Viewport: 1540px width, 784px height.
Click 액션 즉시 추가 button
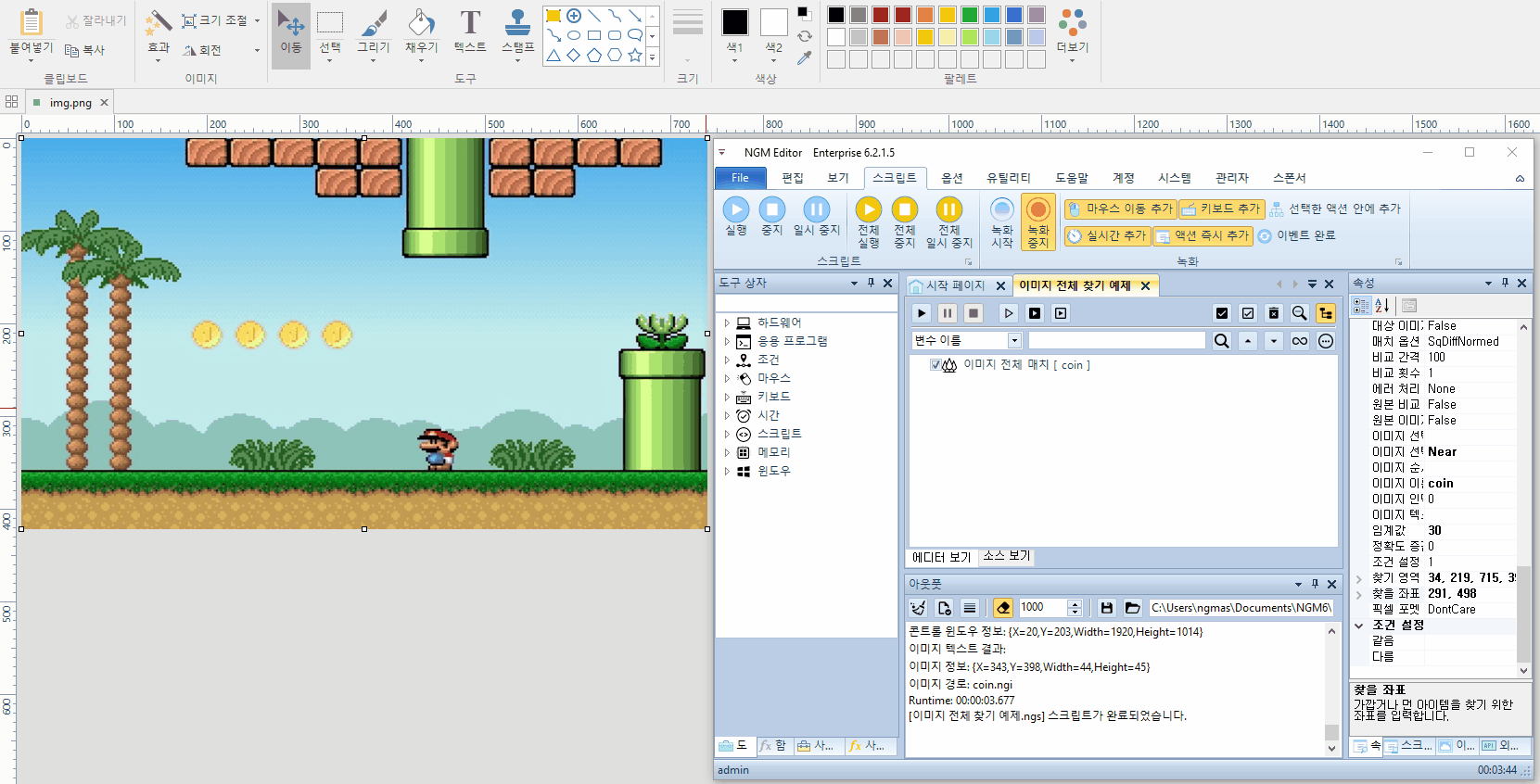(x=1203, y=236)
